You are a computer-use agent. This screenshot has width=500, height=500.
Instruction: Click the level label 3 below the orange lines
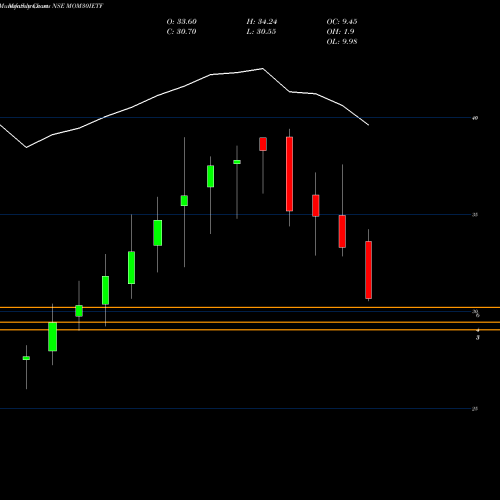click(478, 338)
